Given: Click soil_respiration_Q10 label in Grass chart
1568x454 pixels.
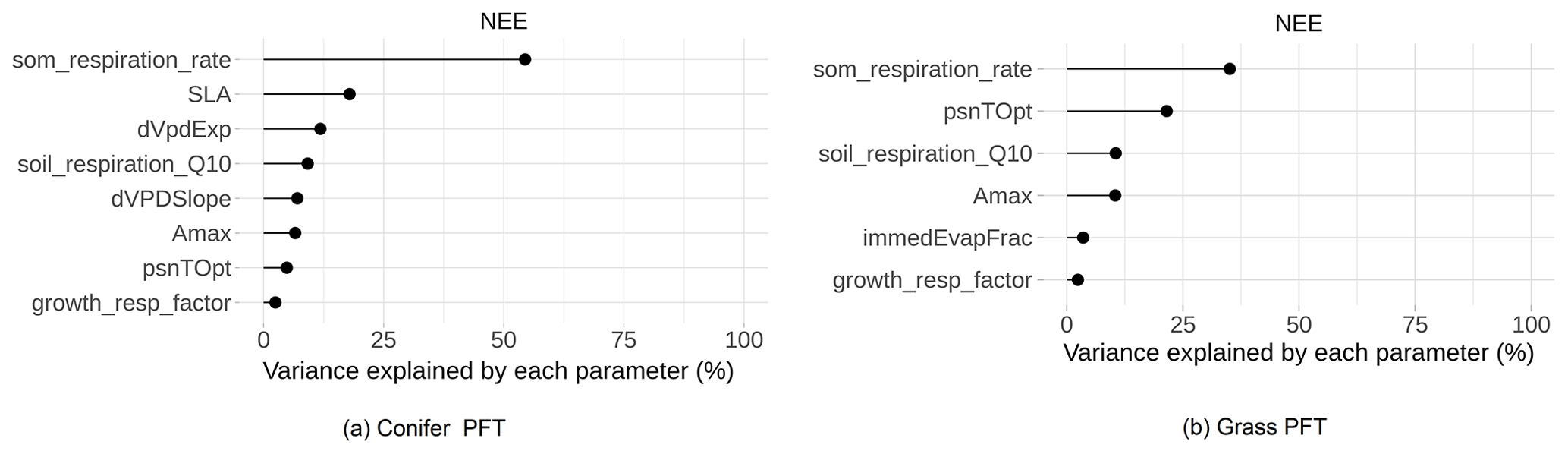Looking at the screenshot, I should pos(925,154).
